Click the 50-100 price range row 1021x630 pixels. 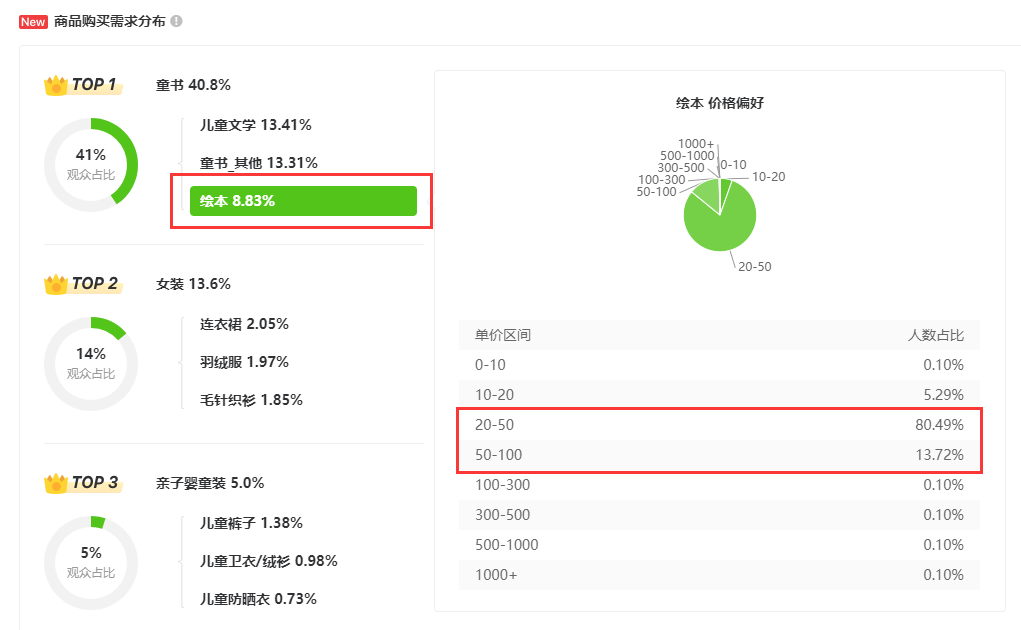[x=719, y=455]
